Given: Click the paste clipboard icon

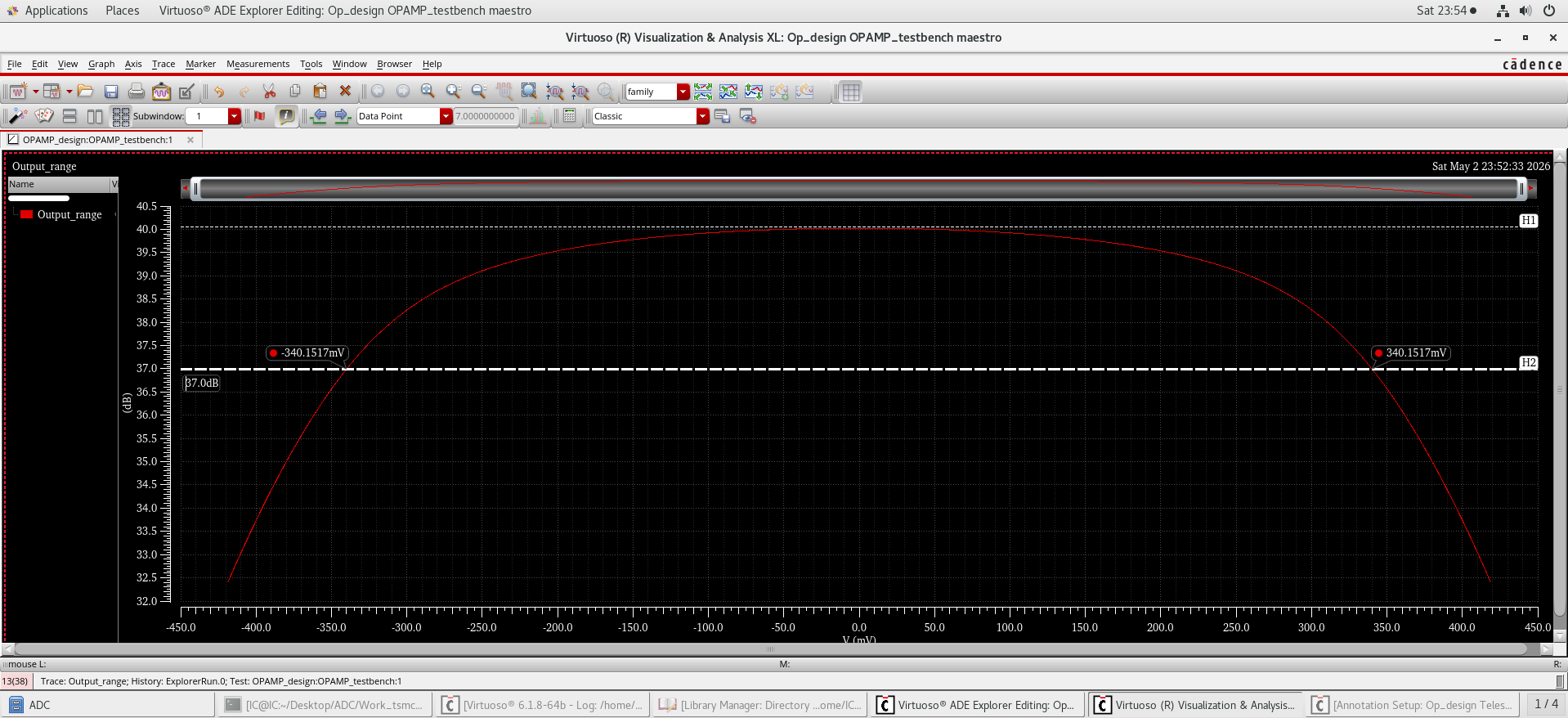Looking at the screenshot, I should click(x=320, y=92).
